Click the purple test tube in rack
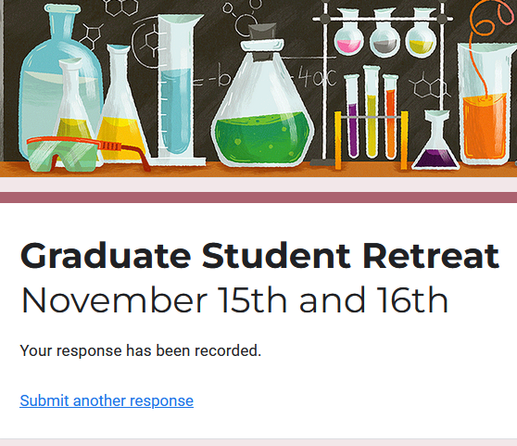The height and width of the screenshot is (446, 517). pyautogui.click(x=352, y=117)
